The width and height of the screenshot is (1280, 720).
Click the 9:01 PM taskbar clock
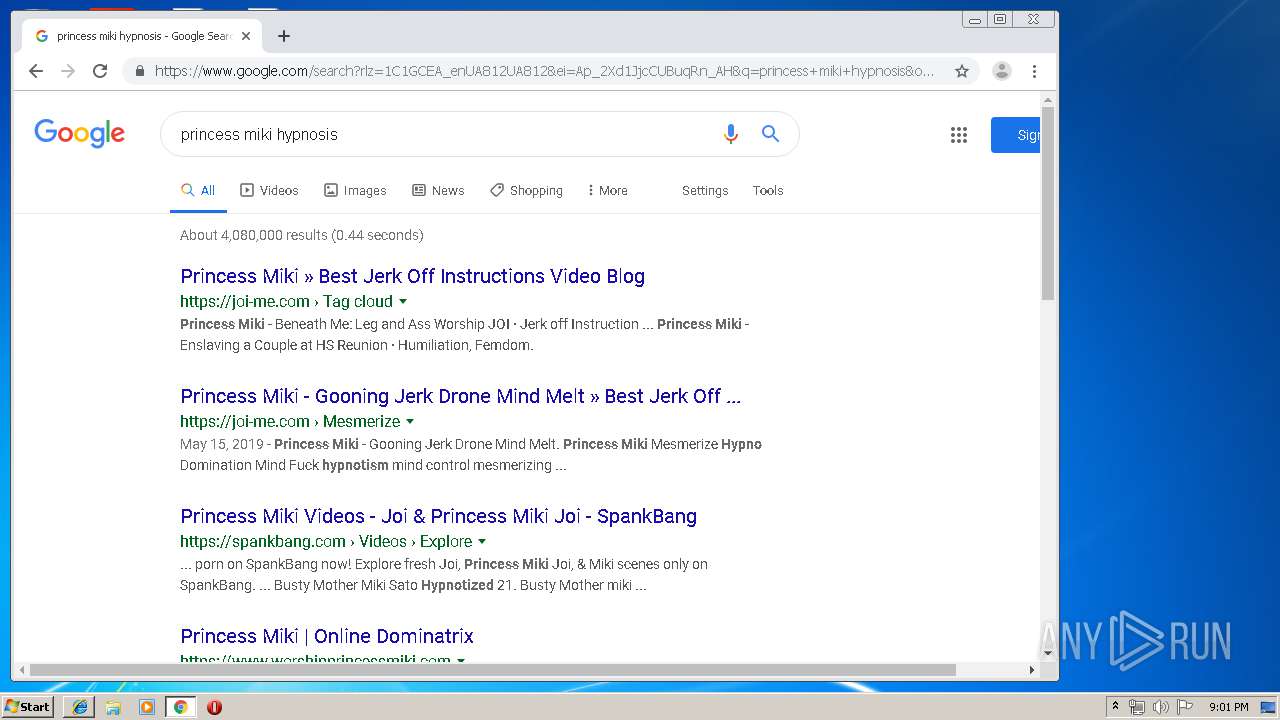click(x=1229, y=707)
